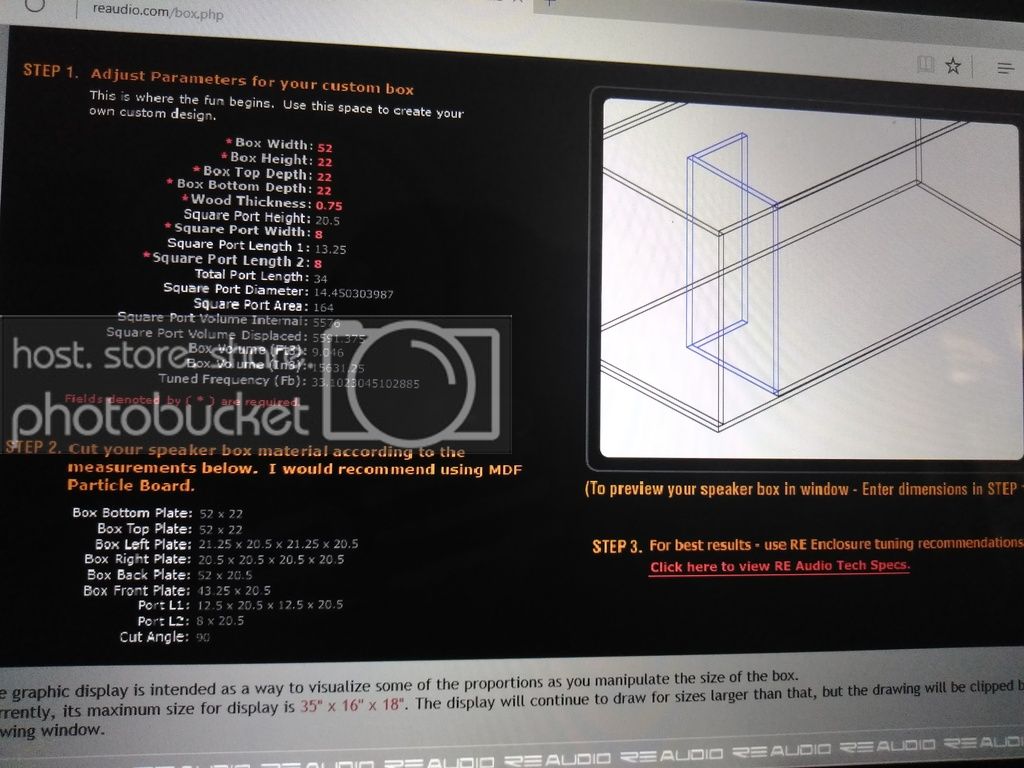1024x768 pixels.
Task: Click the Total Port Length value 34
Action: click(x=320, y=279)
